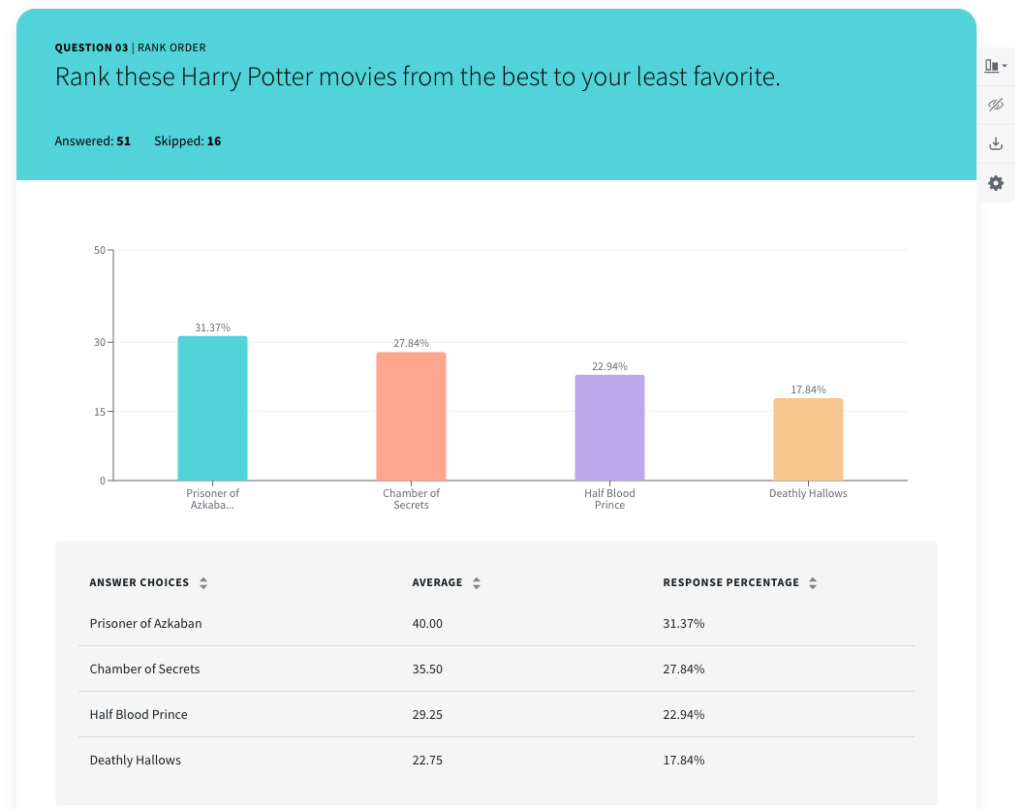Open the chart type selector icon
Image resolution: width=1024 pixels, height=809 pixels.
[x=993, y=65]
